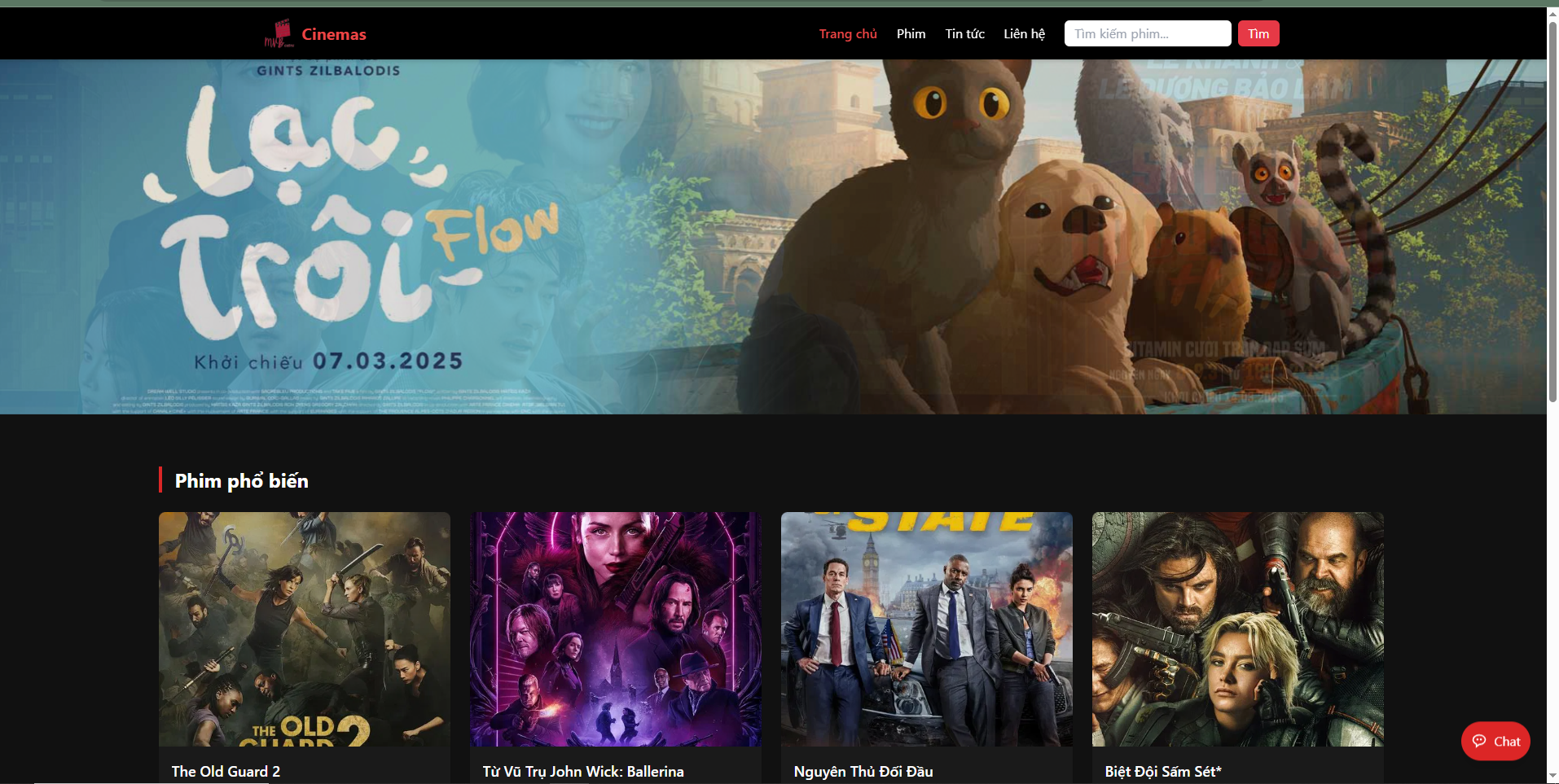Click the page vertical scrollbar thumb

click(x=1552, y=212)
